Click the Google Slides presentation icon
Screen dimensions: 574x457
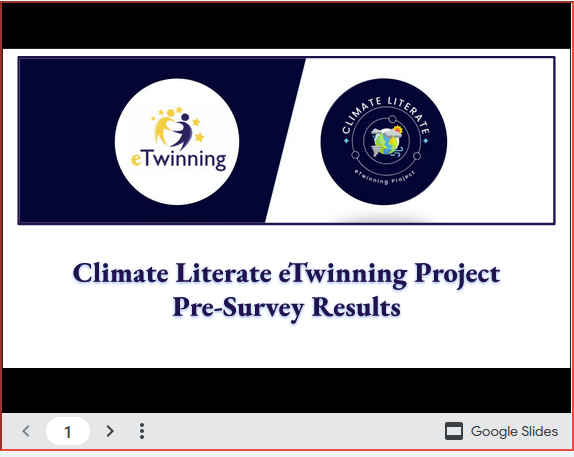[454, 431]
